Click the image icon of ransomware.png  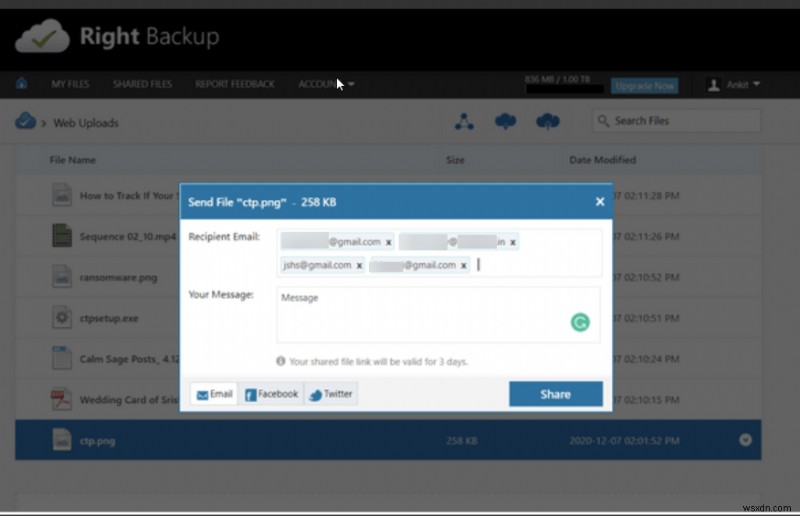(62, 277)
